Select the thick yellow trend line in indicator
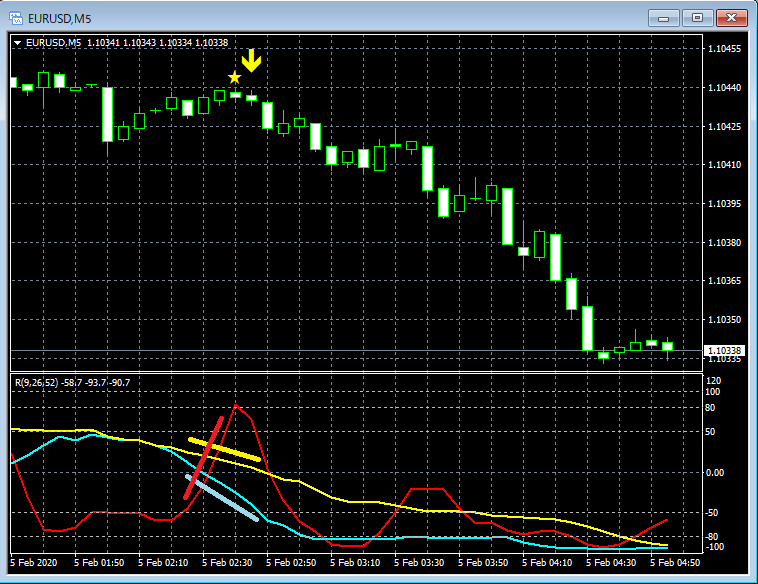Image resolution: width=758 pixels, height=584 pixels. (x=225, y=450)
